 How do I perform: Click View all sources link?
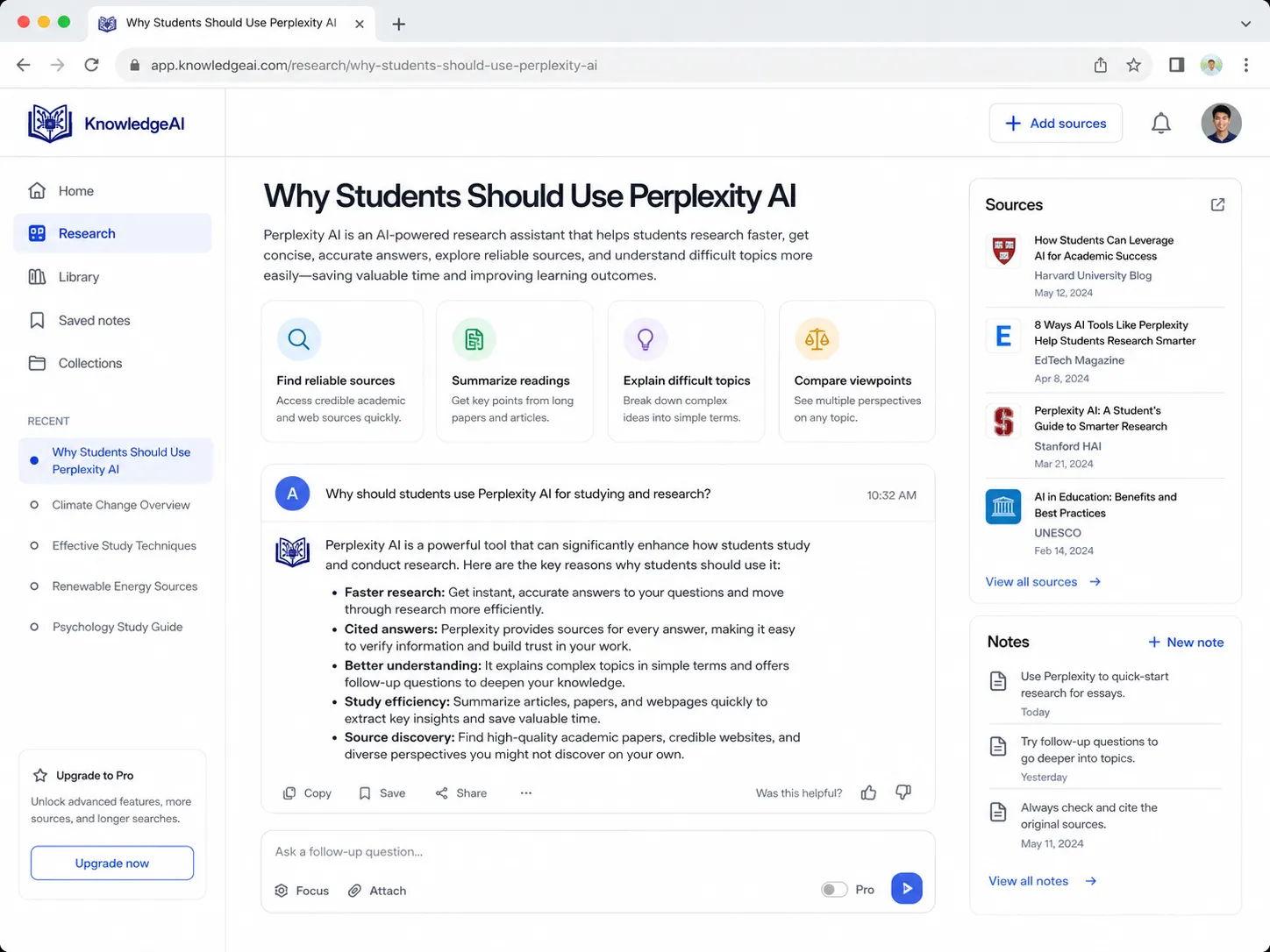click(x=1043, y=581)
